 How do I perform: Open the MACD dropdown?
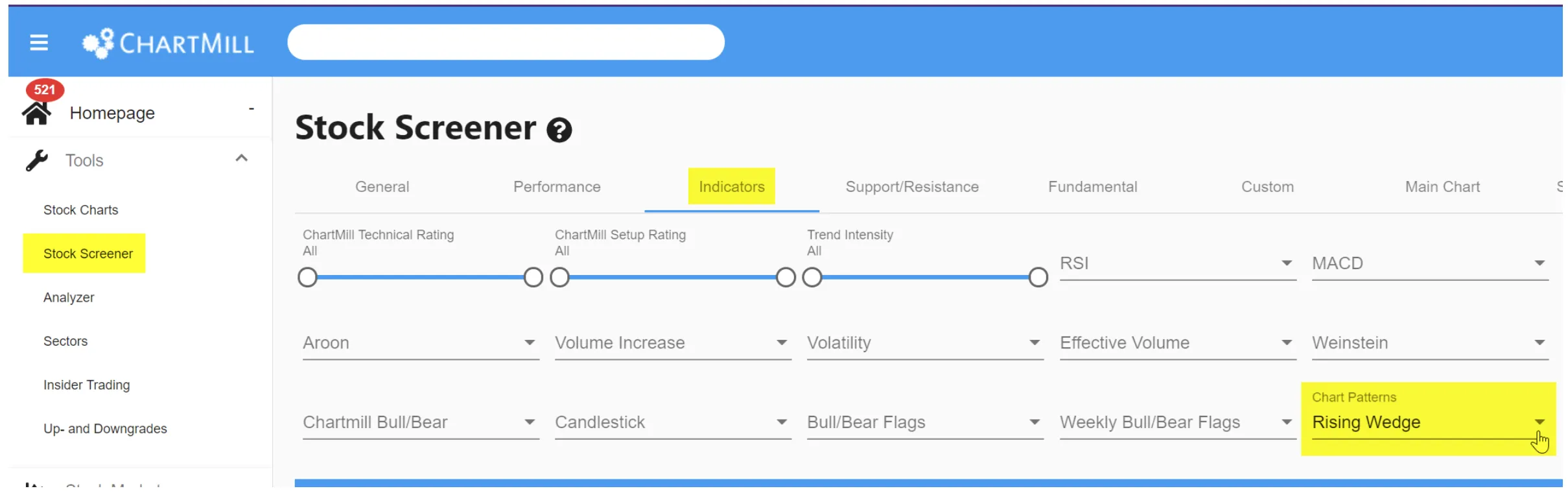click(1430, 263)
